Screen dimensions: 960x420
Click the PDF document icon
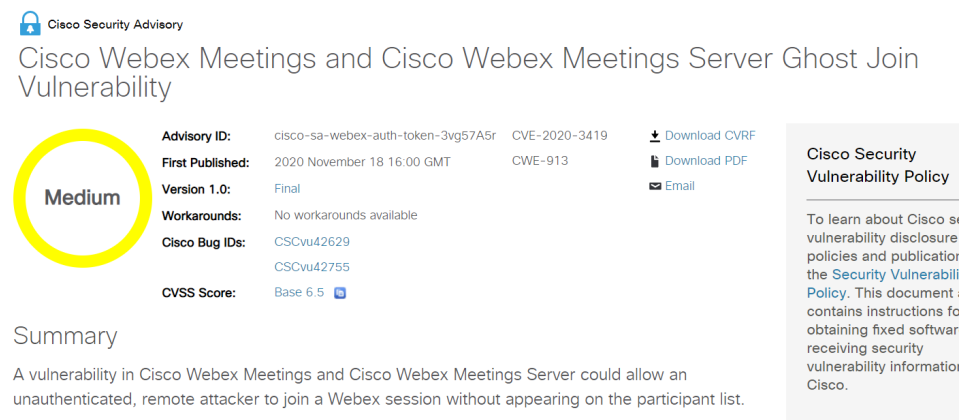(x=654, y=161)
